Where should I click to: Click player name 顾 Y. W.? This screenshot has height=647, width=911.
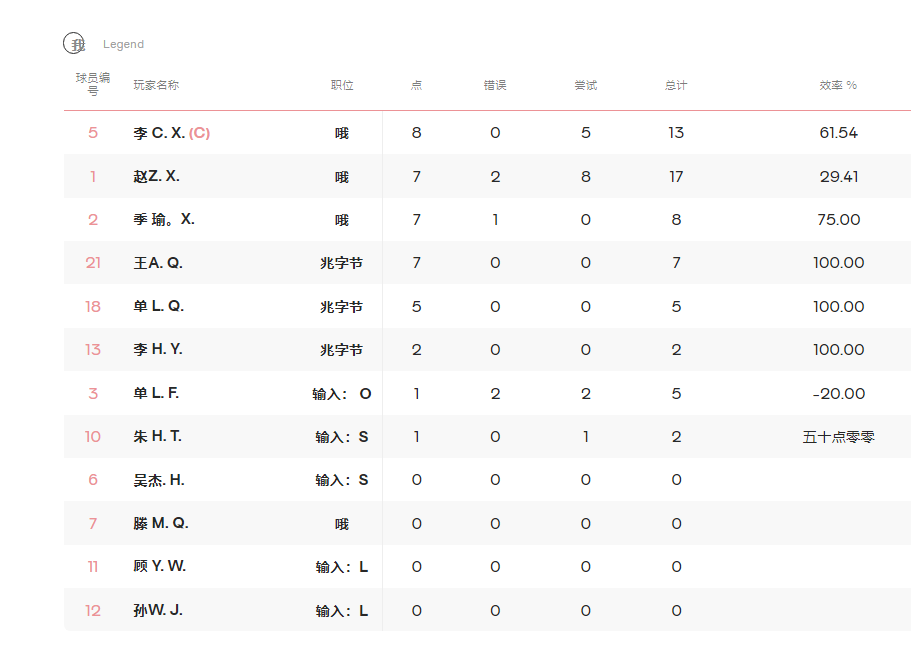[159, 566]
